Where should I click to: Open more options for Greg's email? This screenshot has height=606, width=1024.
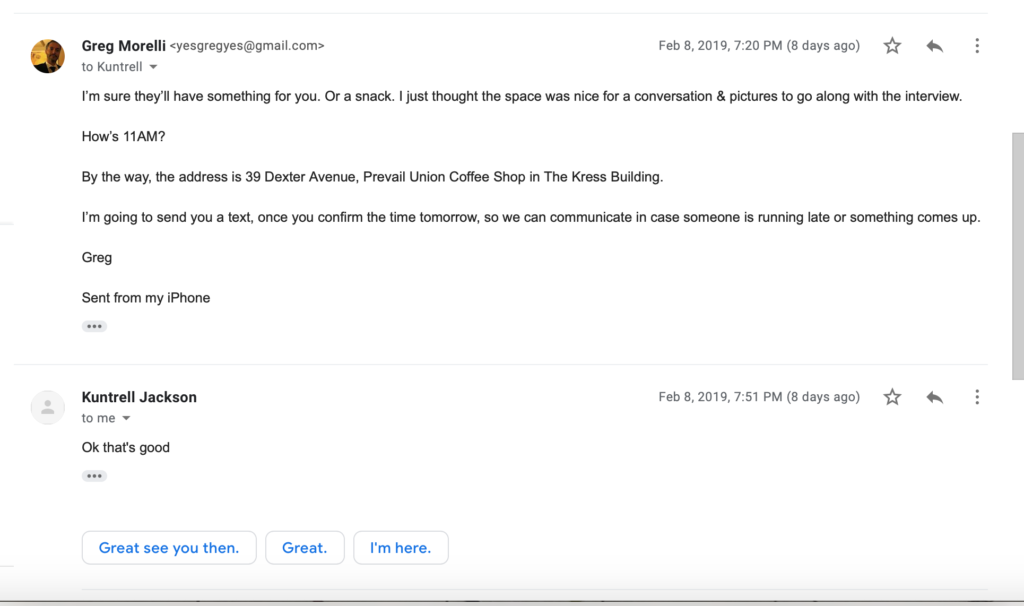click(977, 46)
